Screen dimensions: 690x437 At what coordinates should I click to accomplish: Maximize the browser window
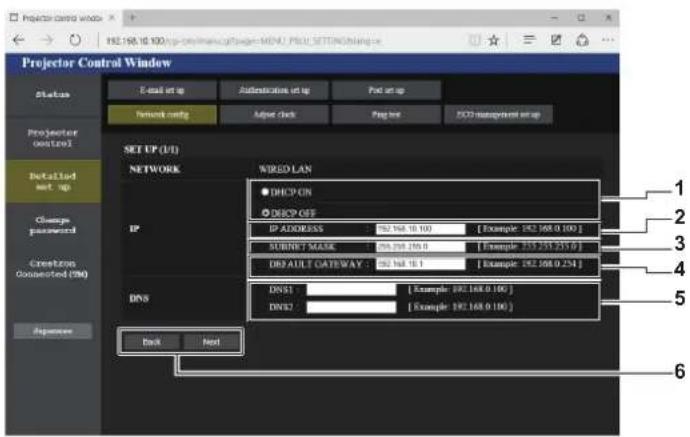click(581, 18)
